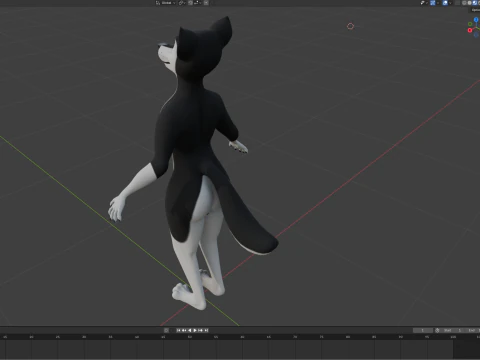480x360 pixels.
Task: Toggle the snap magnet button
Action: tap(190, 3)
